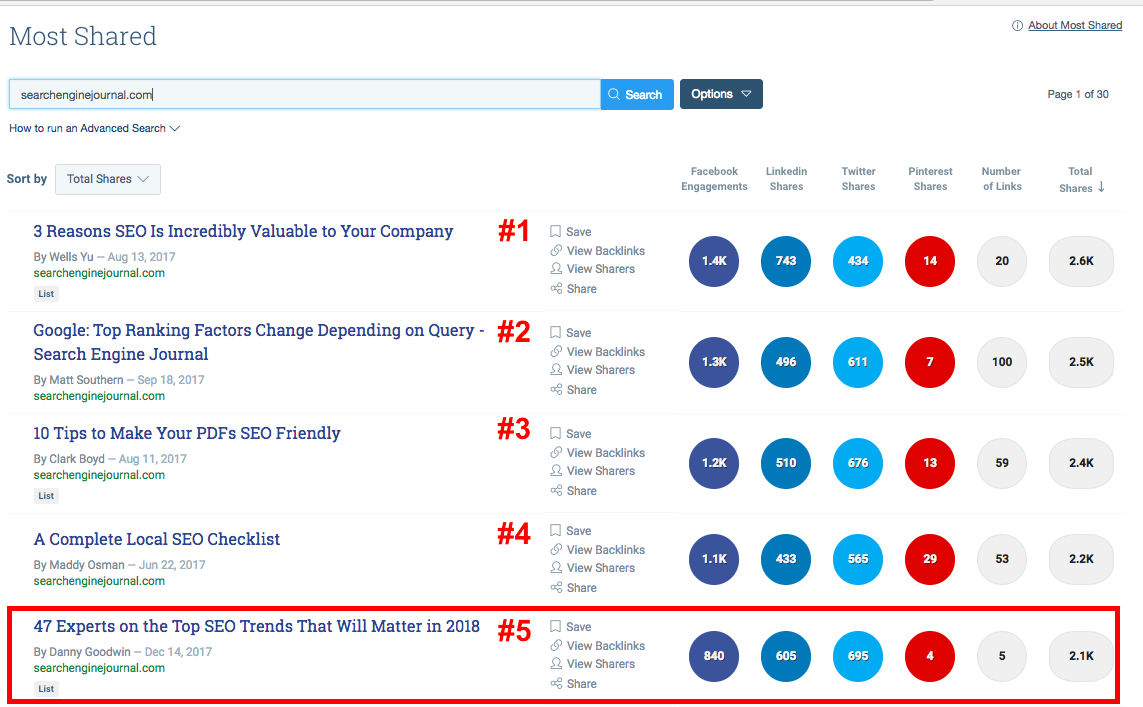Click the Search button
Viewport: 1143px width, 707px height.
pyautogui.click(x=637, y=93)
